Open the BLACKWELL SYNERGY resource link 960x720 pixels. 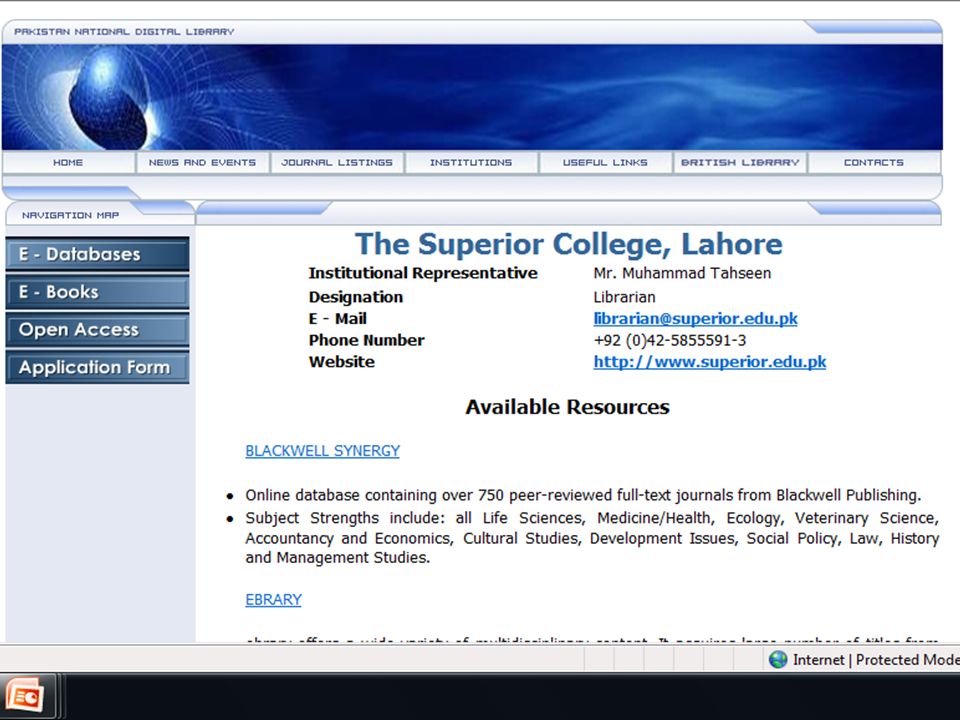pos(322,451)
